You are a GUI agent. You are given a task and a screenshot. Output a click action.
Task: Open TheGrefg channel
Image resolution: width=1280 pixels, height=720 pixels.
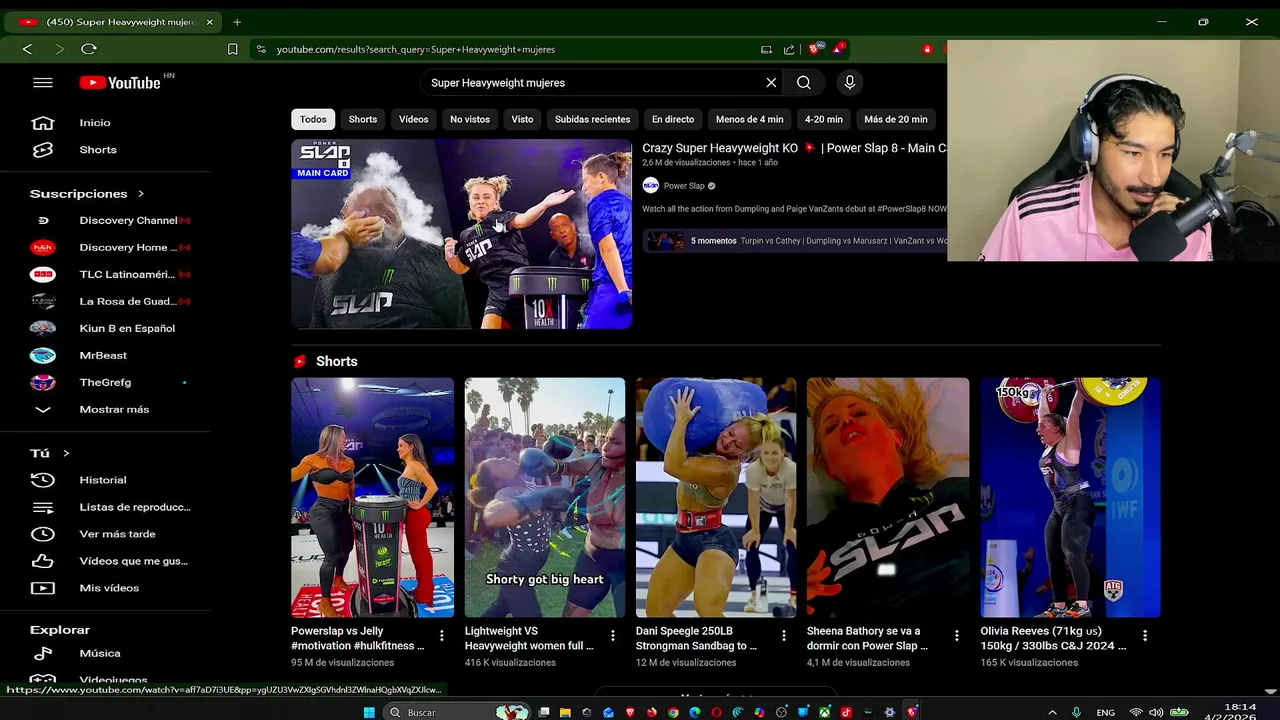tap(105, 382)
